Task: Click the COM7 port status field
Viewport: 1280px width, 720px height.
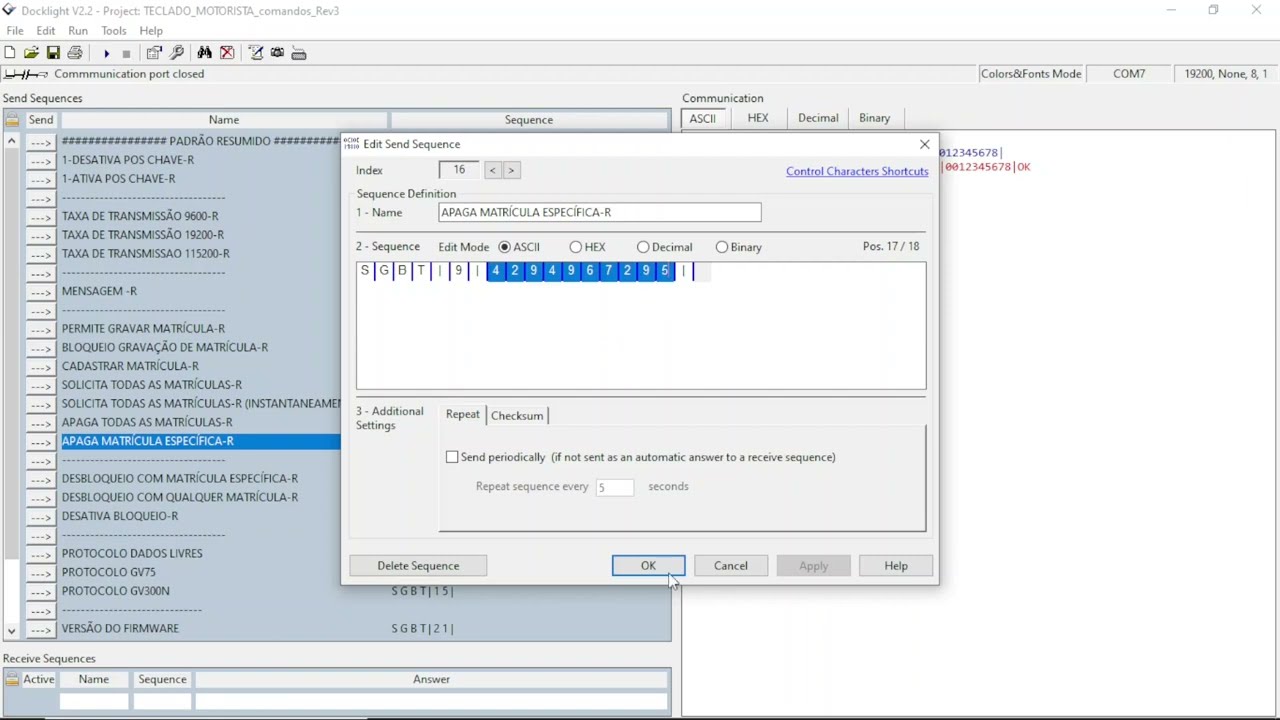Action: pyautogui.click(x=1129, y=74)
